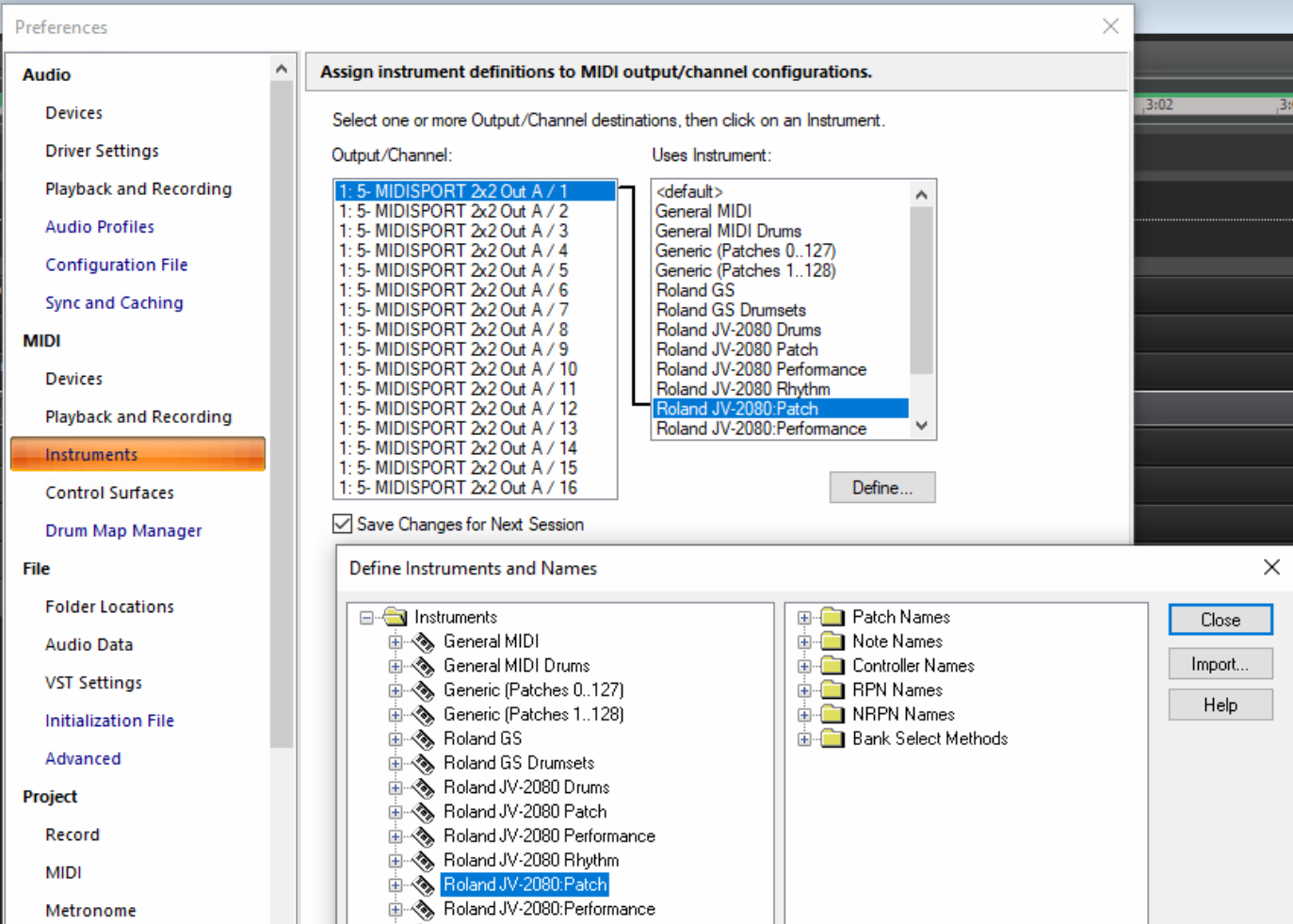Click the Instruments root folder icon
The height and width of the screenshot is (924, 1293).
click(395, 617)
